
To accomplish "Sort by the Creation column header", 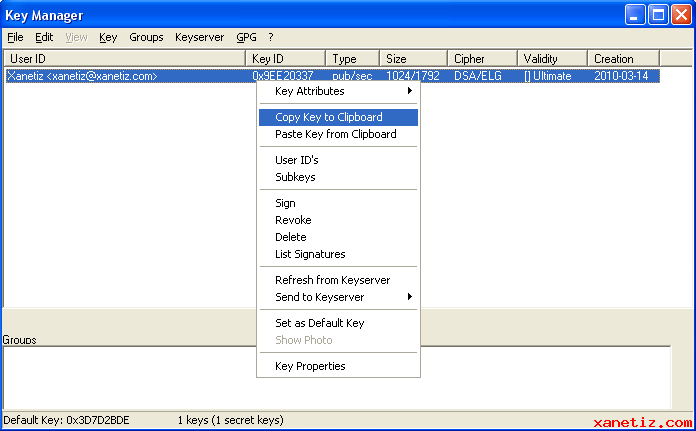I will coord(624,59).
